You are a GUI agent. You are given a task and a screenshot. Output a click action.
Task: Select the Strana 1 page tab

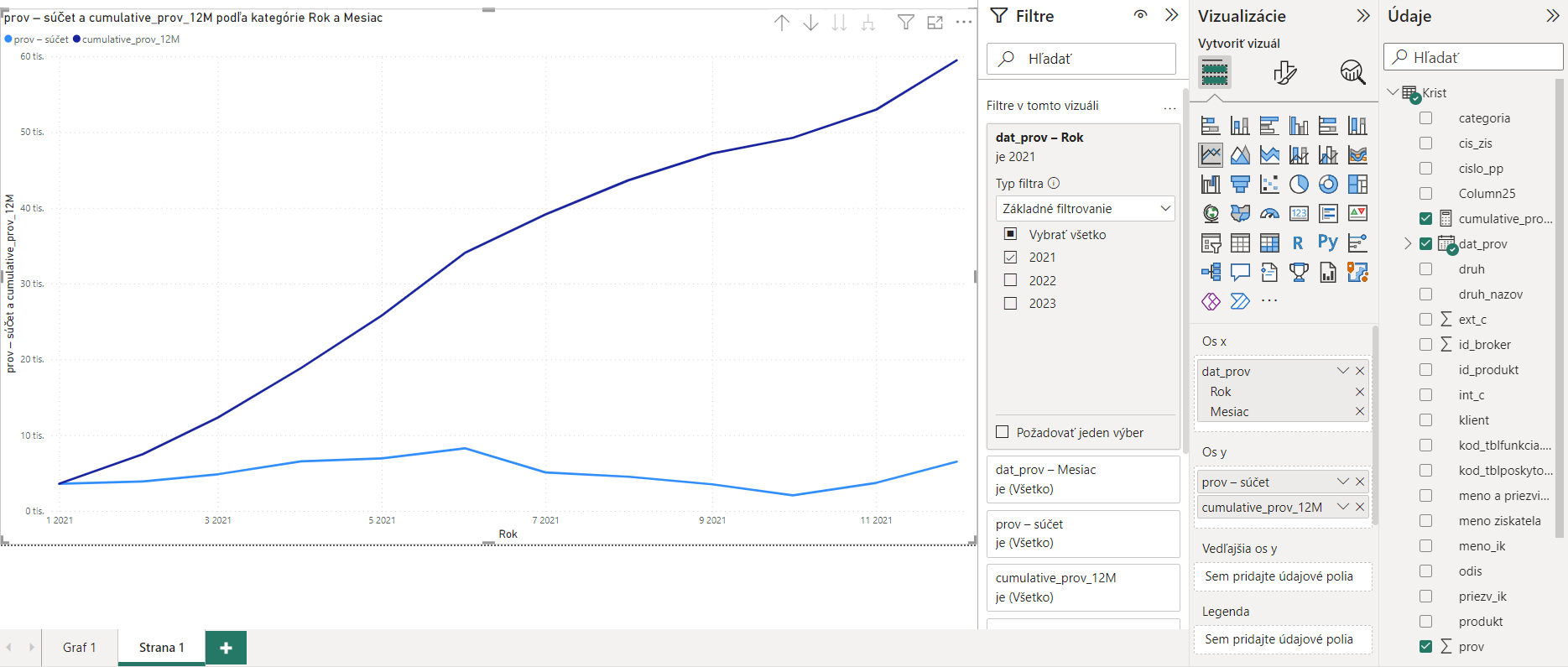tap(161, 648)
